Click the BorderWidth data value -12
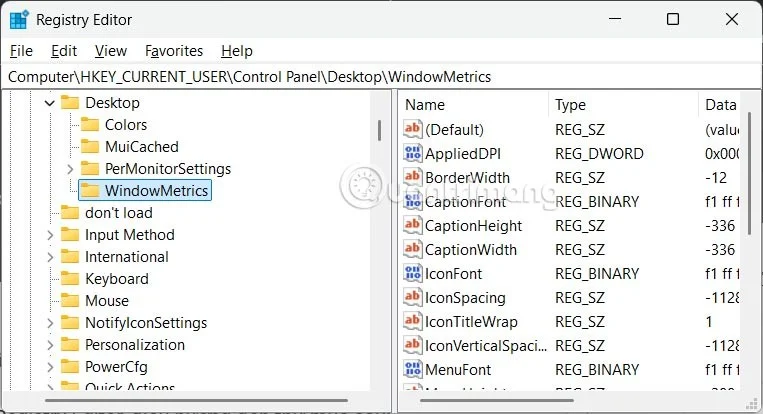763x414 pixels. click(716, 178)
